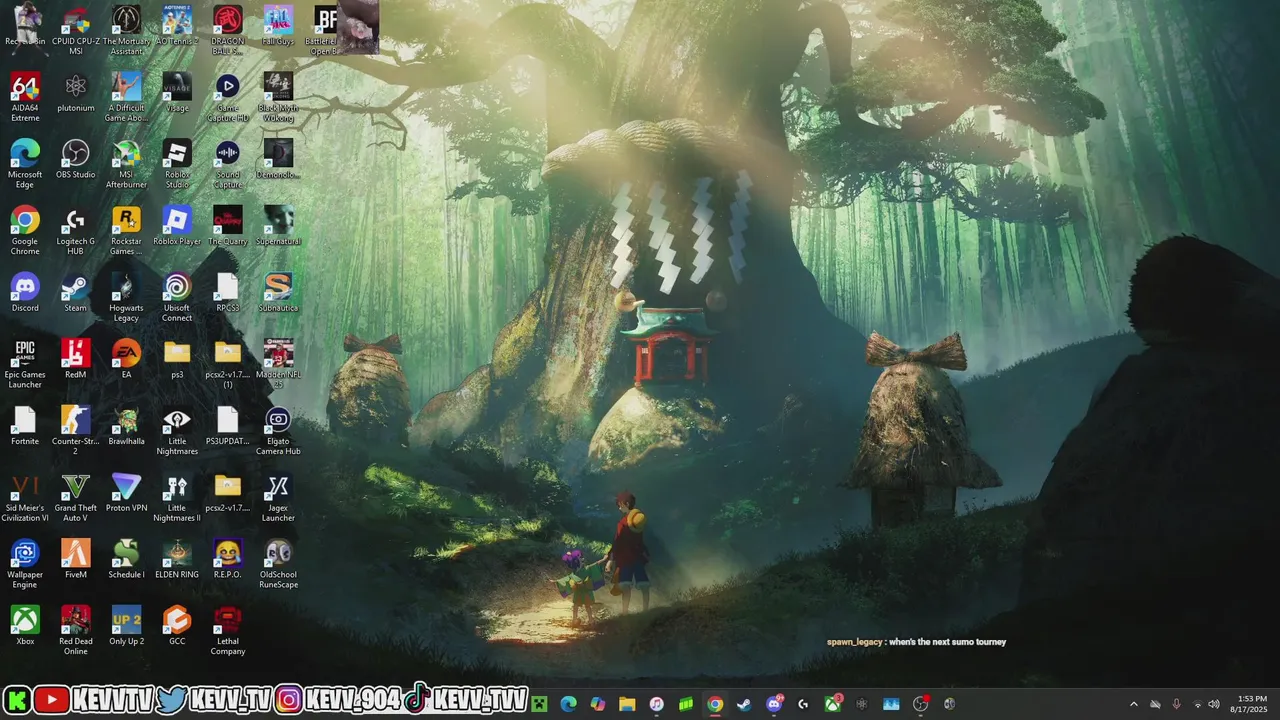
Task: Open Discord taskbar icon with notifications
Action: point(774,704)
